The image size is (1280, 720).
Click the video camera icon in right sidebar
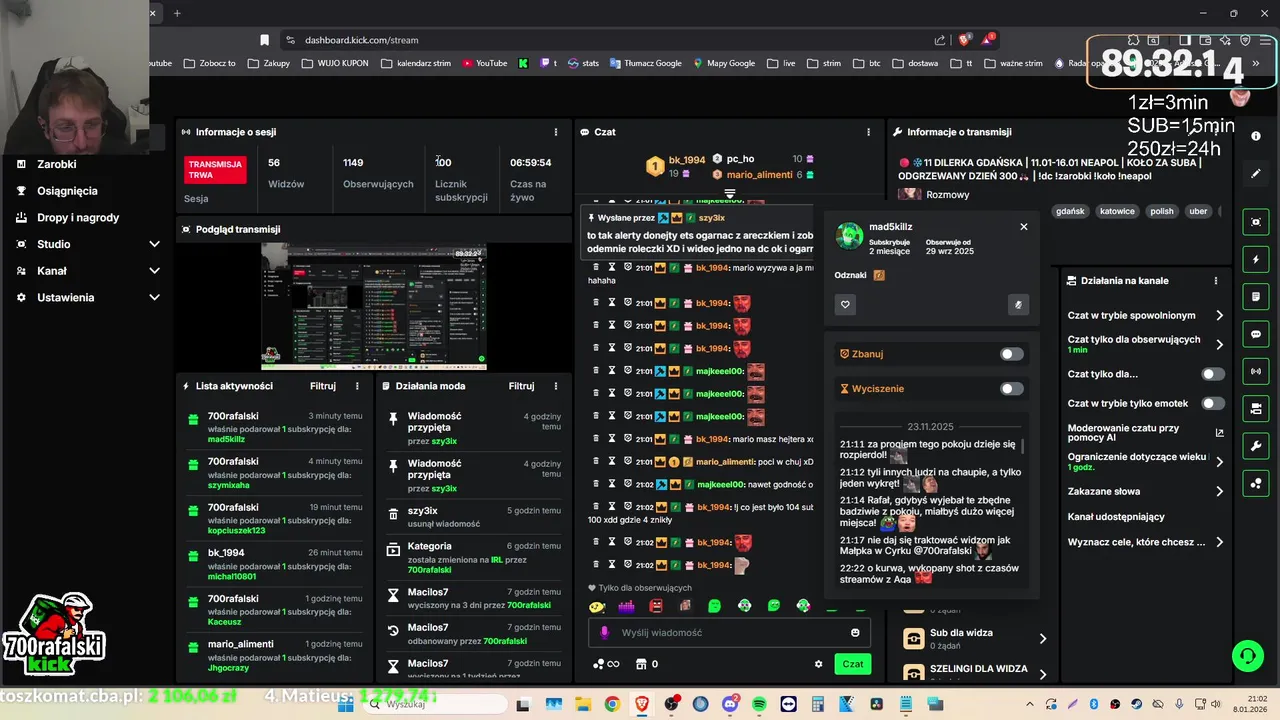tap(1256, 408)
